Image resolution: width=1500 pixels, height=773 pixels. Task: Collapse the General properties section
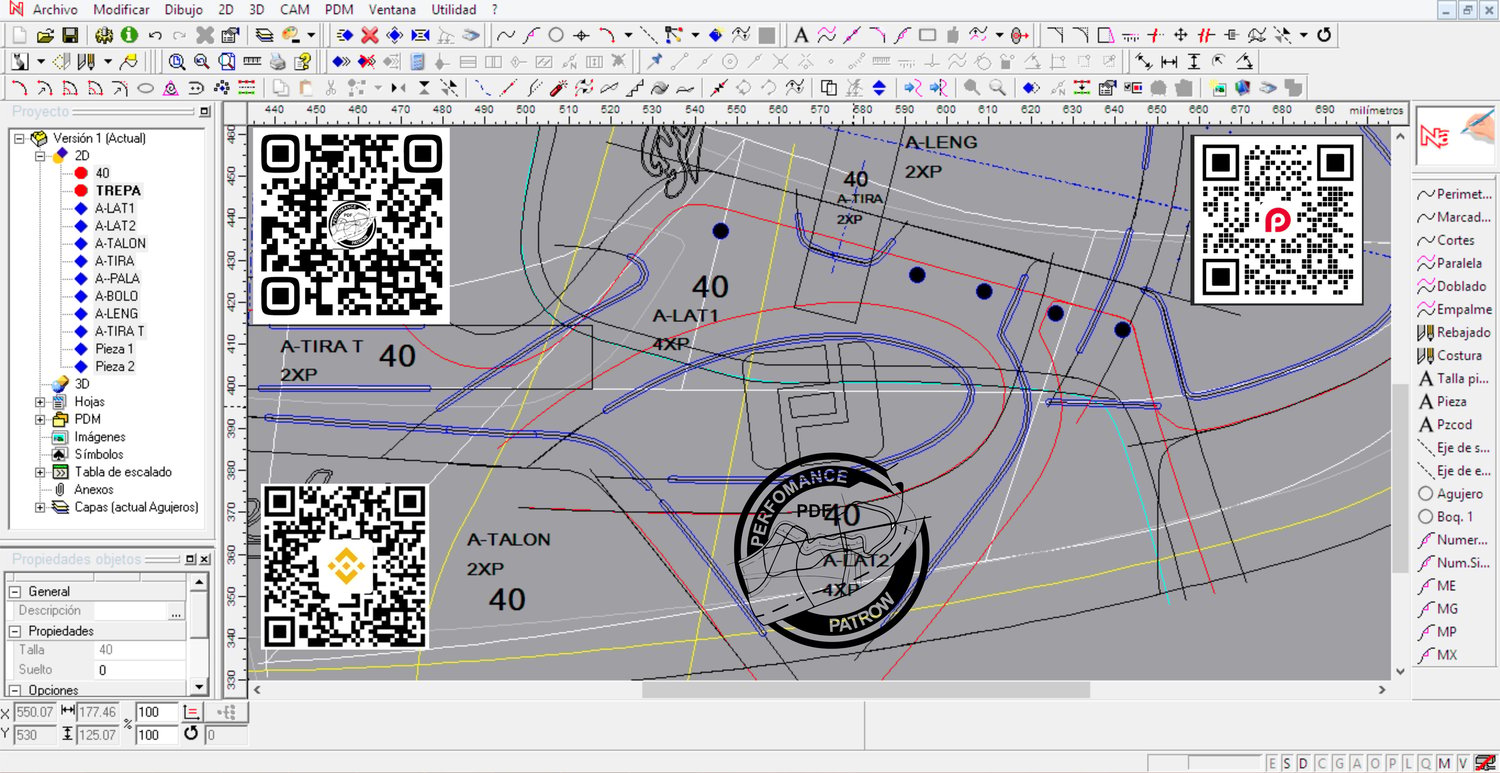pos(15,591)
